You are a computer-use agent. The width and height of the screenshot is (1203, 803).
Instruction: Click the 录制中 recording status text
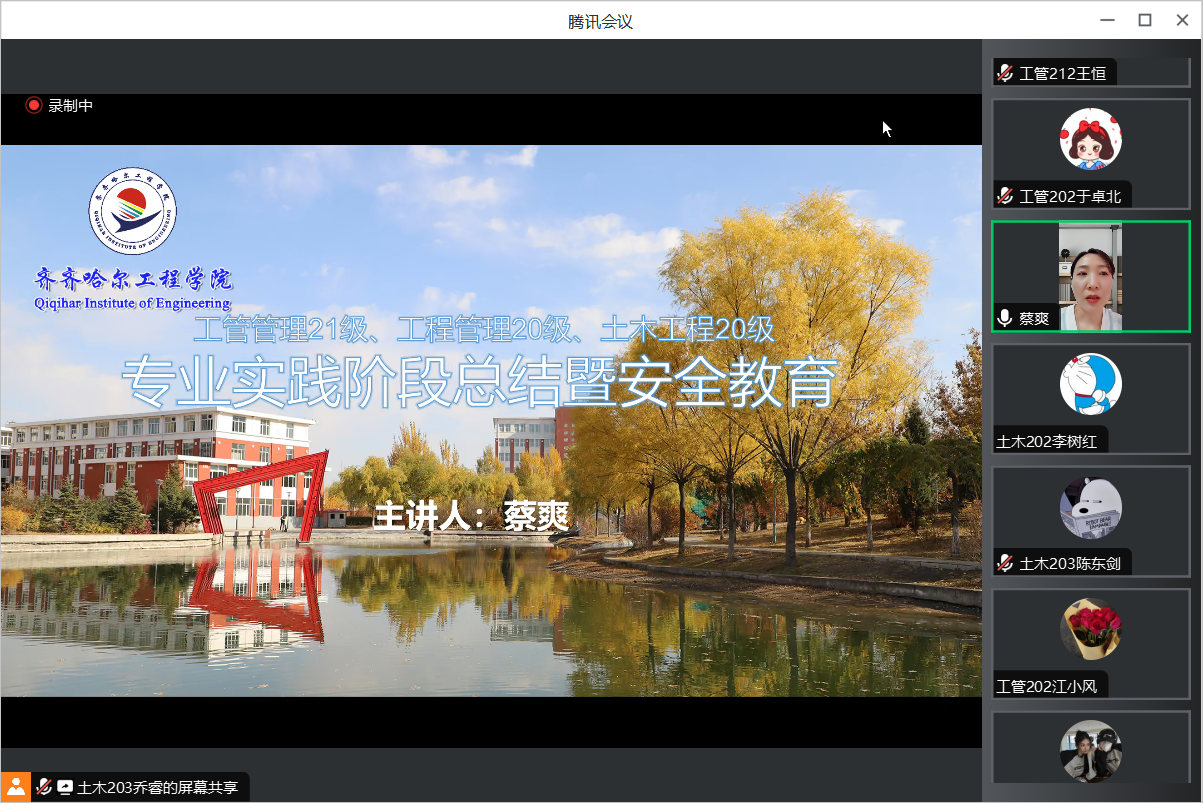coord(71,105)
